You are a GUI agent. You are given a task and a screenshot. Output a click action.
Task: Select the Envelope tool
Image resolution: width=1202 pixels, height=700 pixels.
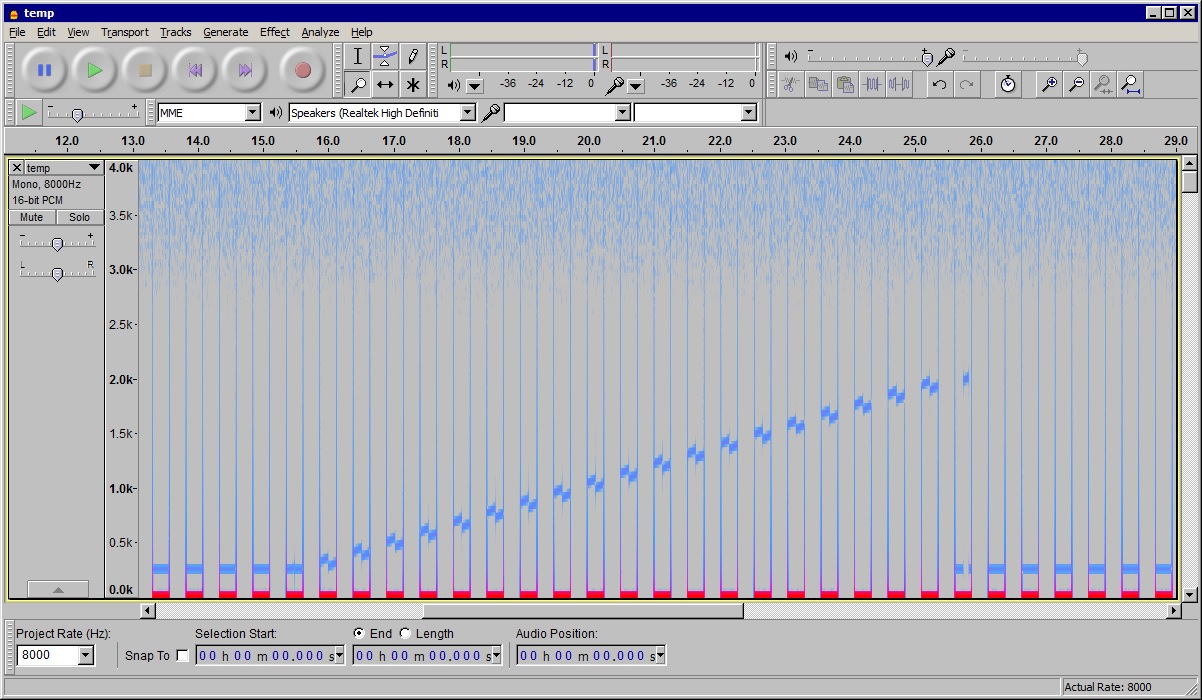[385, 57]
